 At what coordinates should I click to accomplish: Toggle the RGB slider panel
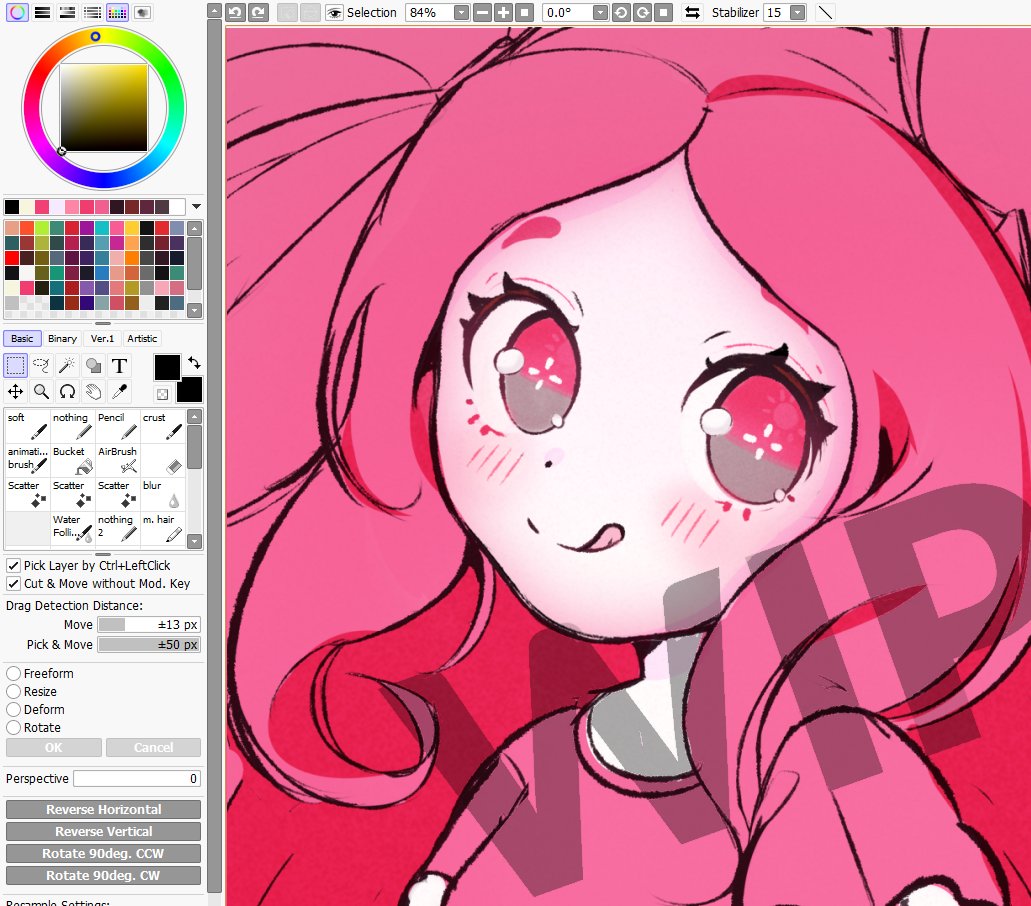(x=42, y=12)
